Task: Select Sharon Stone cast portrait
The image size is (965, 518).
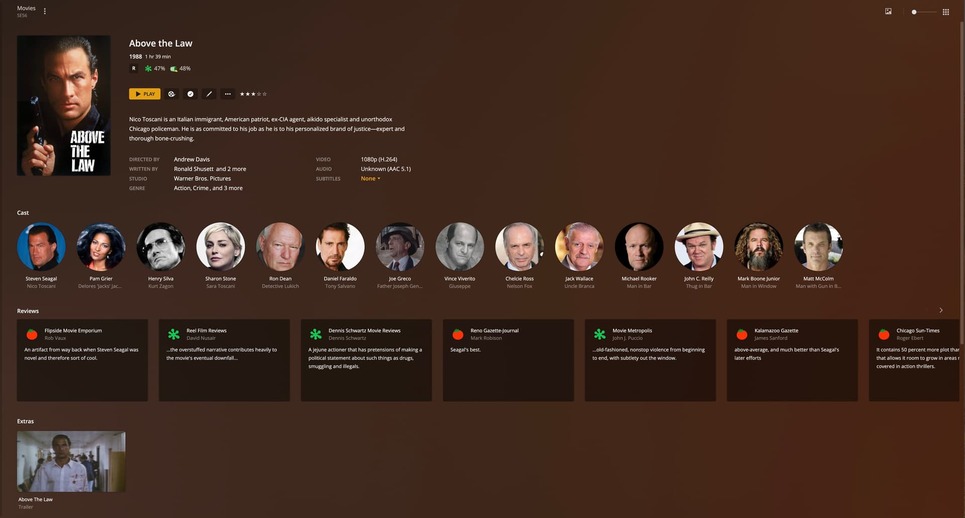Action: coord(220,247)
